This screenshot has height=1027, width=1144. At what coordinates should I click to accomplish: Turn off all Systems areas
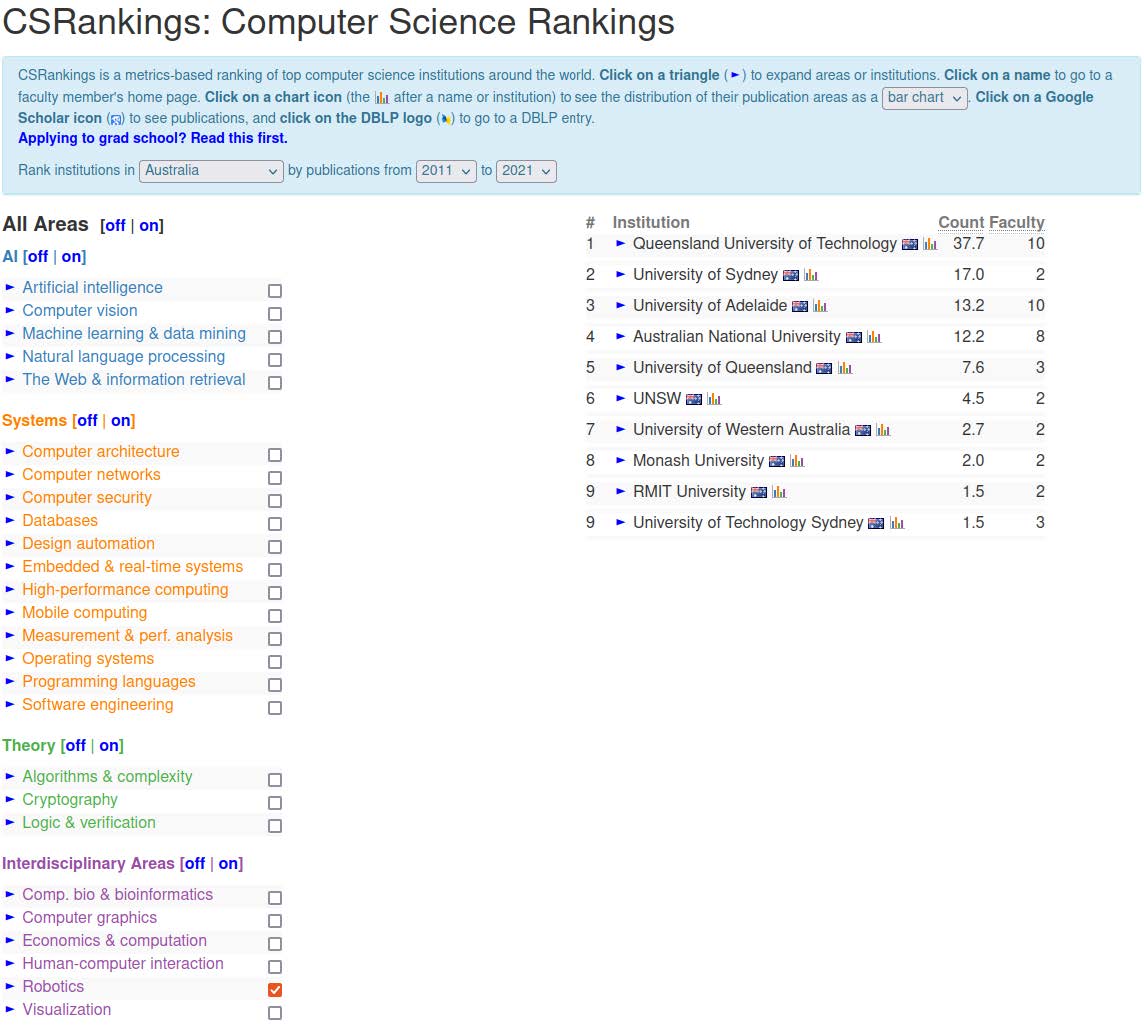coord(87,421)
